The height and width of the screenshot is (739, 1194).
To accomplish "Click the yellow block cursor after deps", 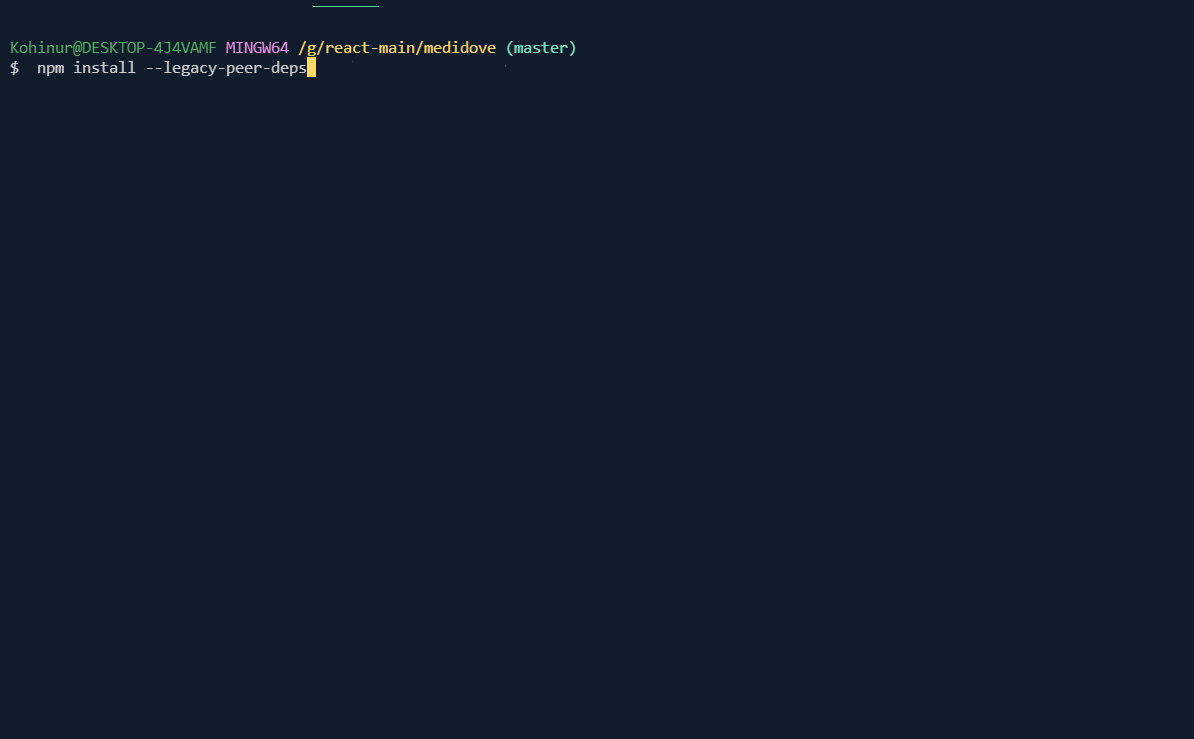I will click(311, 68).
